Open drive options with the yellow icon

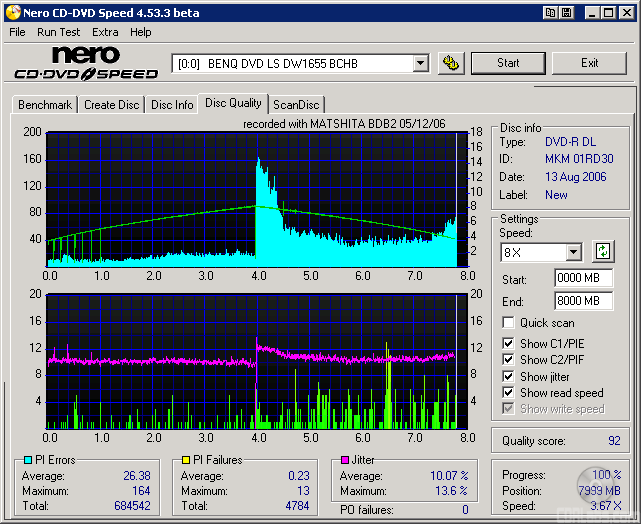[451, 63]
